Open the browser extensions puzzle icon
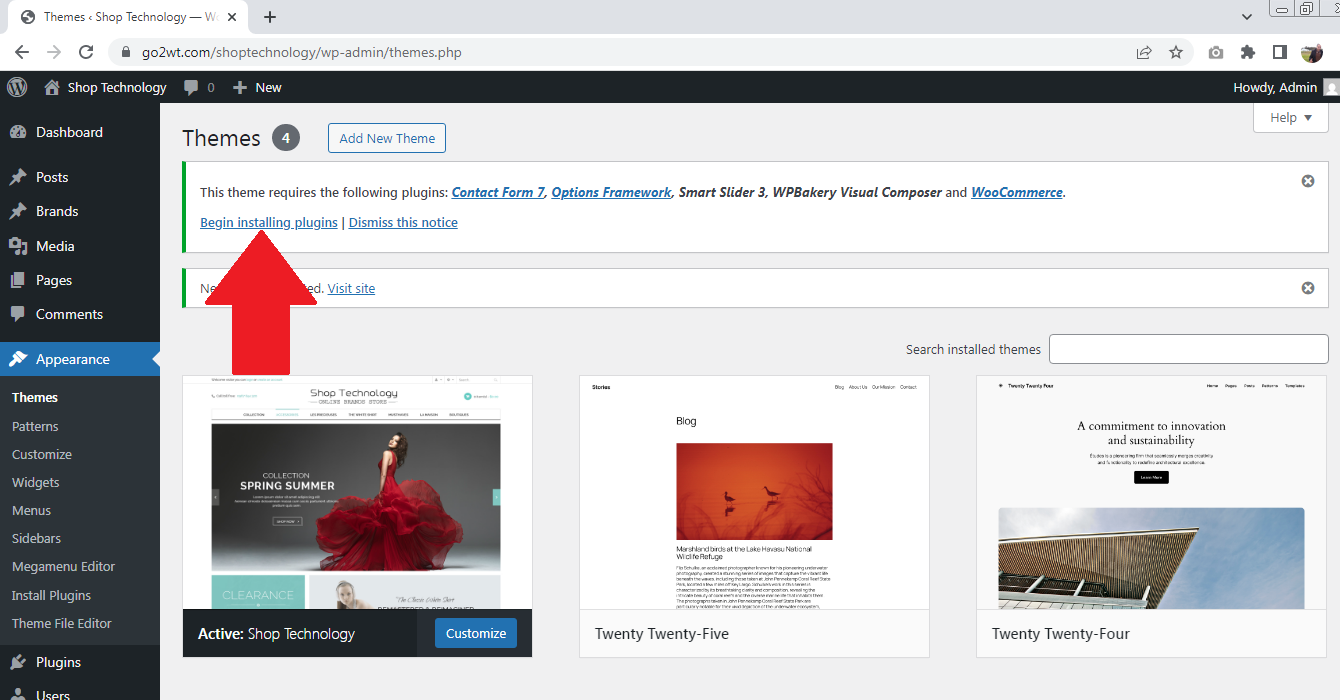The image size is (1340, 700). click(1248, 52)
